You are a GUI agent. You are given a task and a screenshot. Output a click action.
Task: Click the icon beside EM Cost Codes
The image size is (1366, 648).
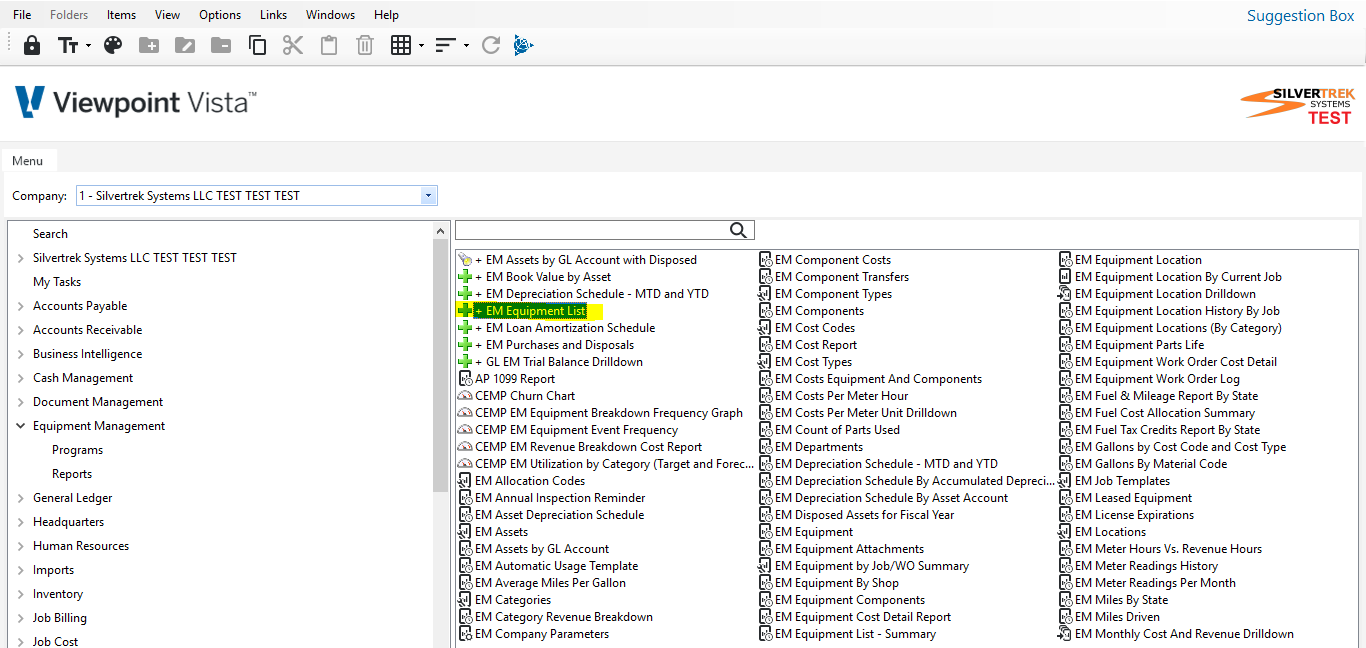click(765, 328)
